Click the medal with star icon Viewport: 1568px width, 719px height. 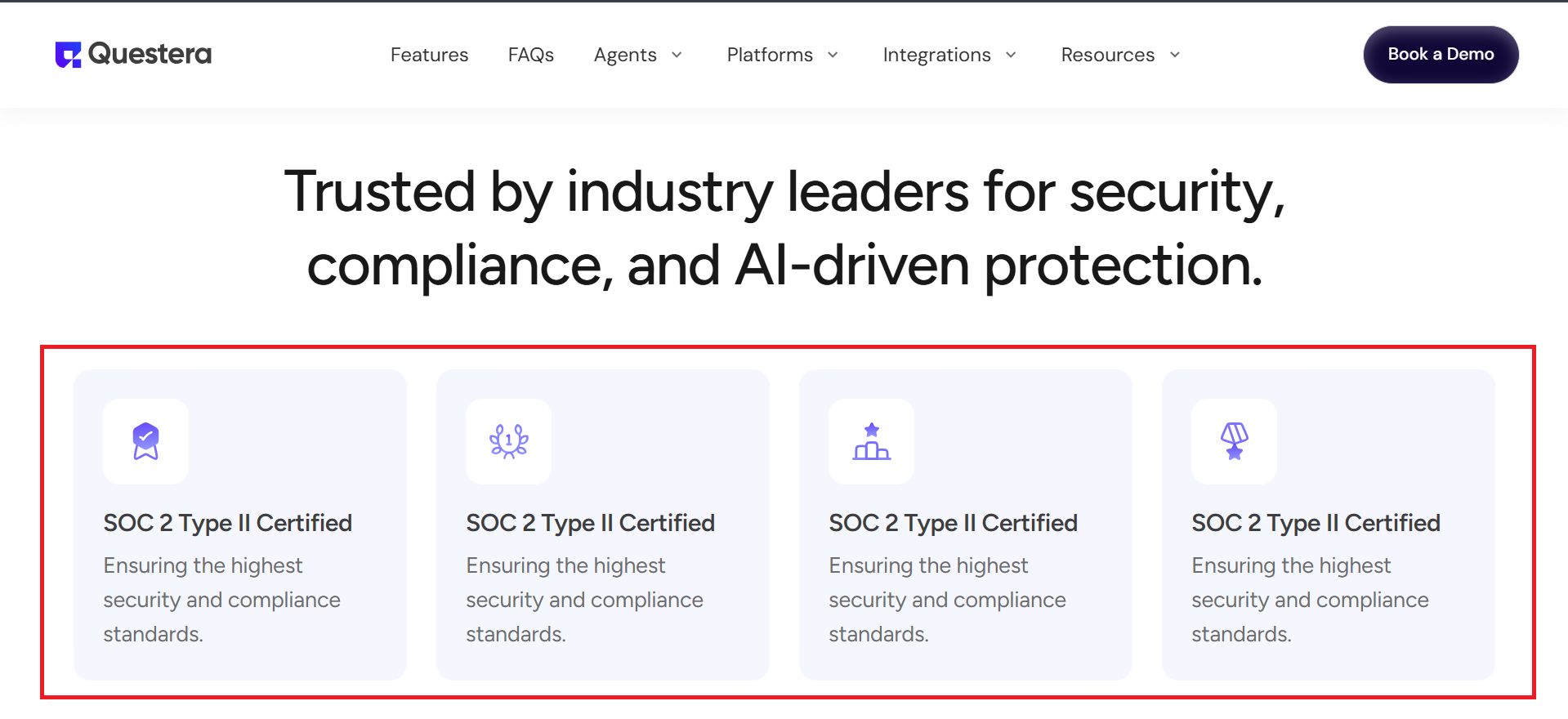pyautogui.click(x=1234, y=441)
